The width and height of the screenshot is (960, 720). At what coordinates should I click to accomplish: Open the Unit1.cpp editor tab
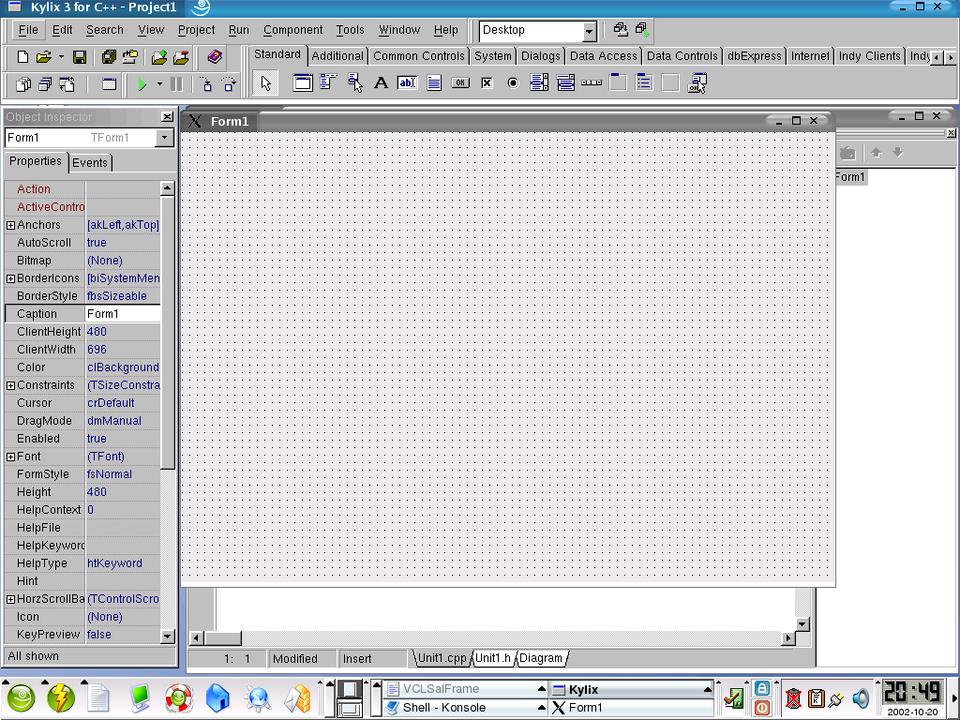pos(441,658)
